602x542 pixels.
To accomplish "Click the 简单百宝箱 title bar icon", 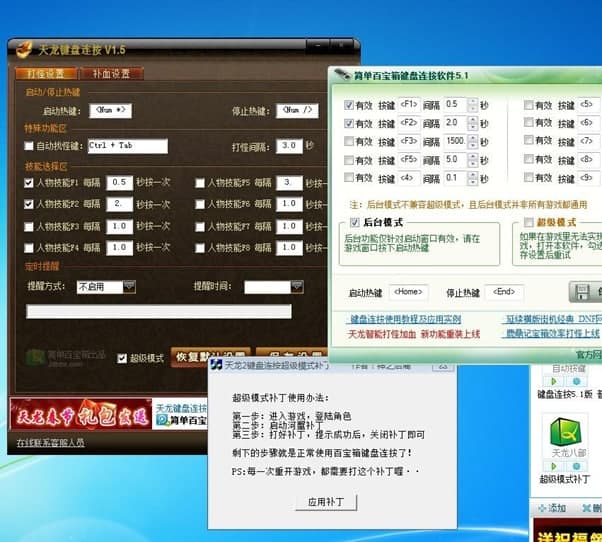I will [342, 74].
